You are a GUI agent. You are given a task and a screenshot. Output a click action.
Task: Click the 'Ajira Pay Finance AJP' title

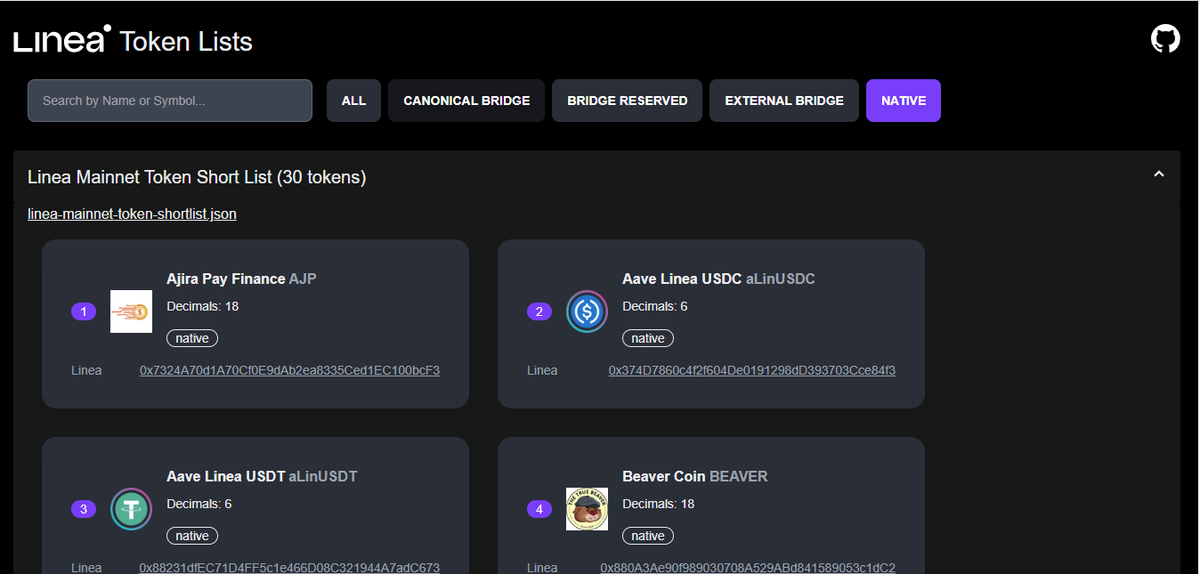tap(241, 279)
